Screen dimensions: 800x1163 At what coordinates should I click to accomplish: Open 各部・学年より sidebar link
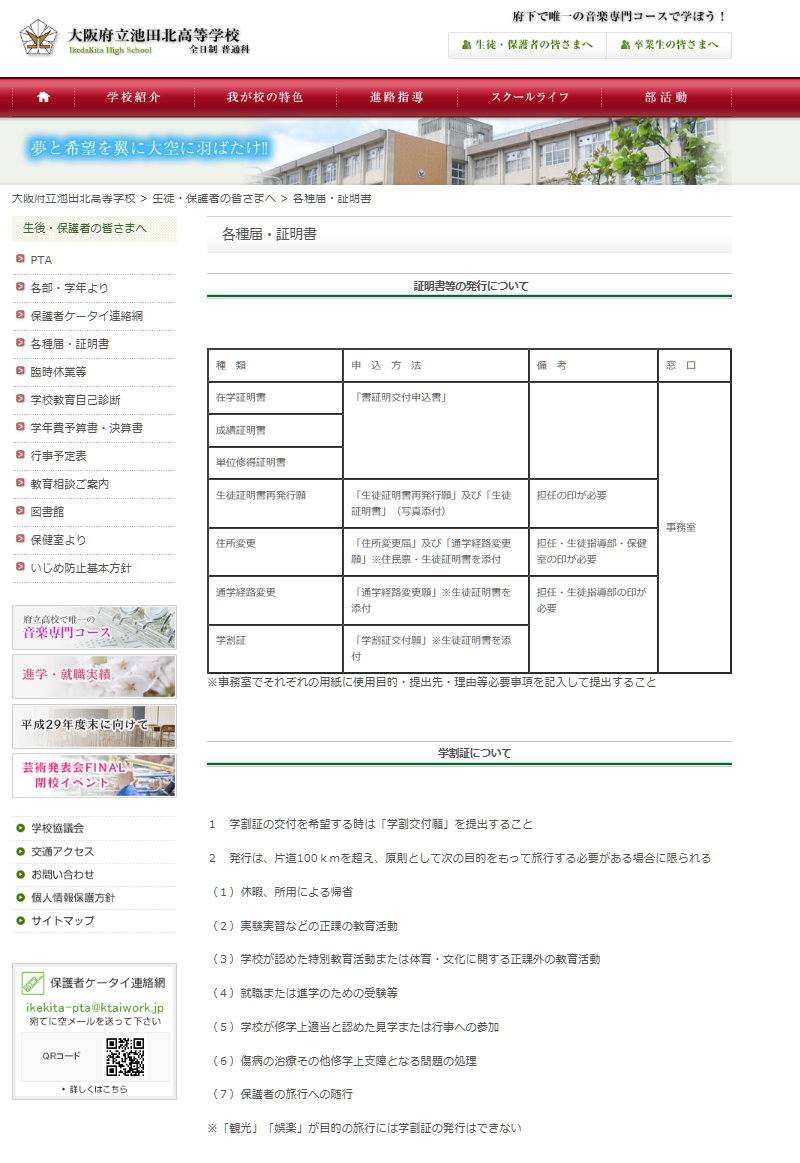(x=69, y=288)
